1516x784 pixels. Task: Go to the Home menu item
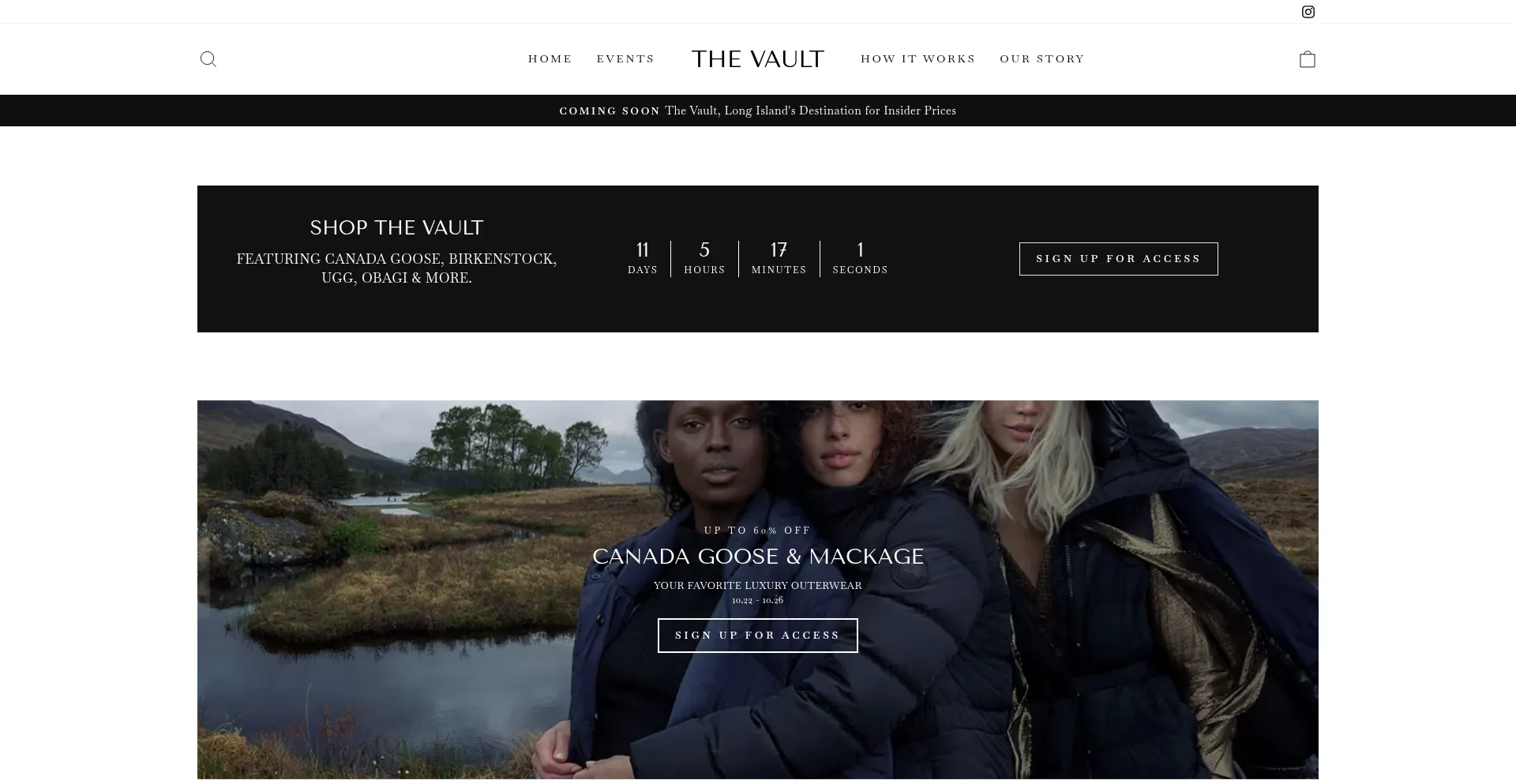tap(550, 59)
